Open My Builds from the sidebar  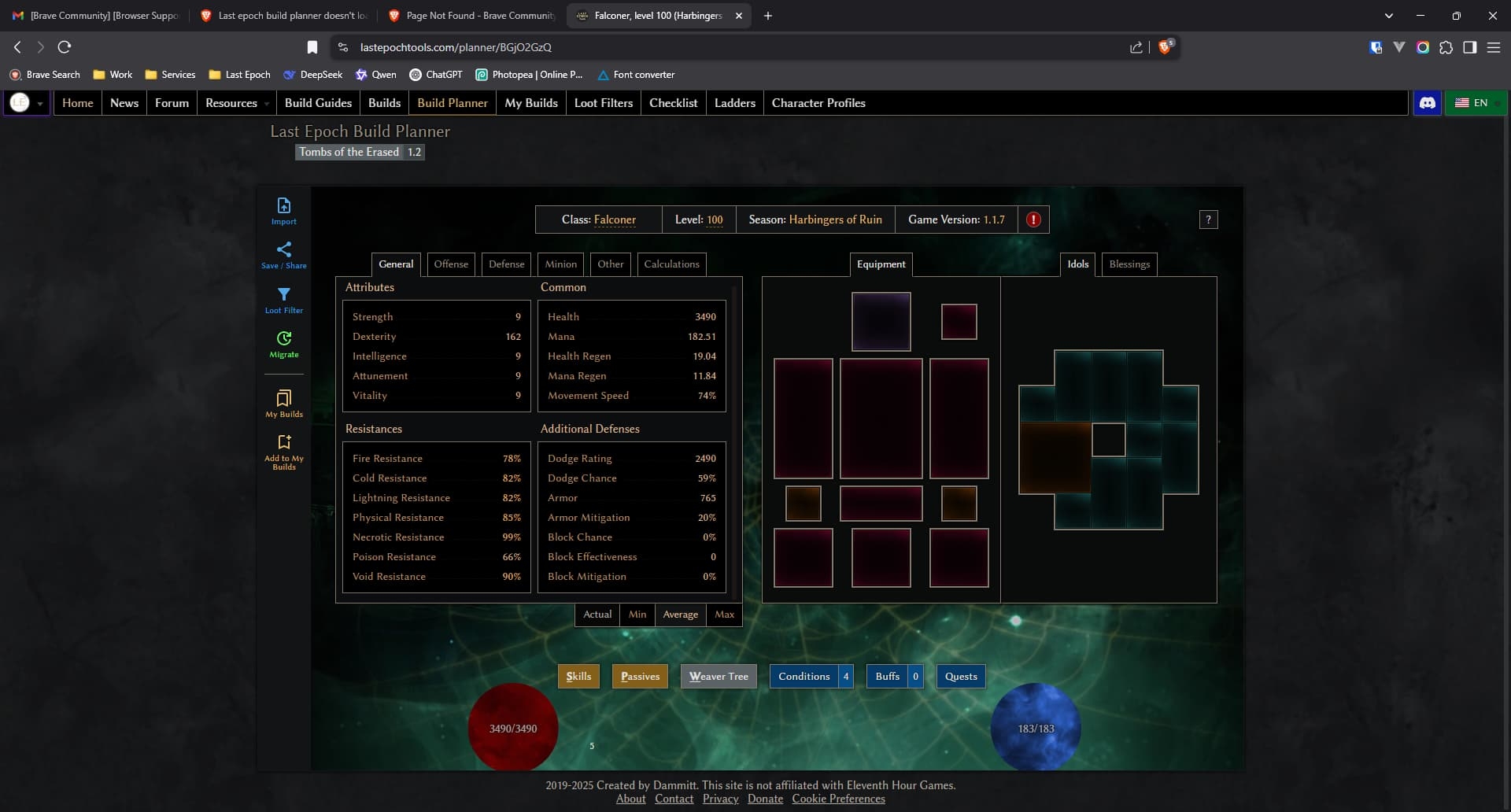pos(283,402)
